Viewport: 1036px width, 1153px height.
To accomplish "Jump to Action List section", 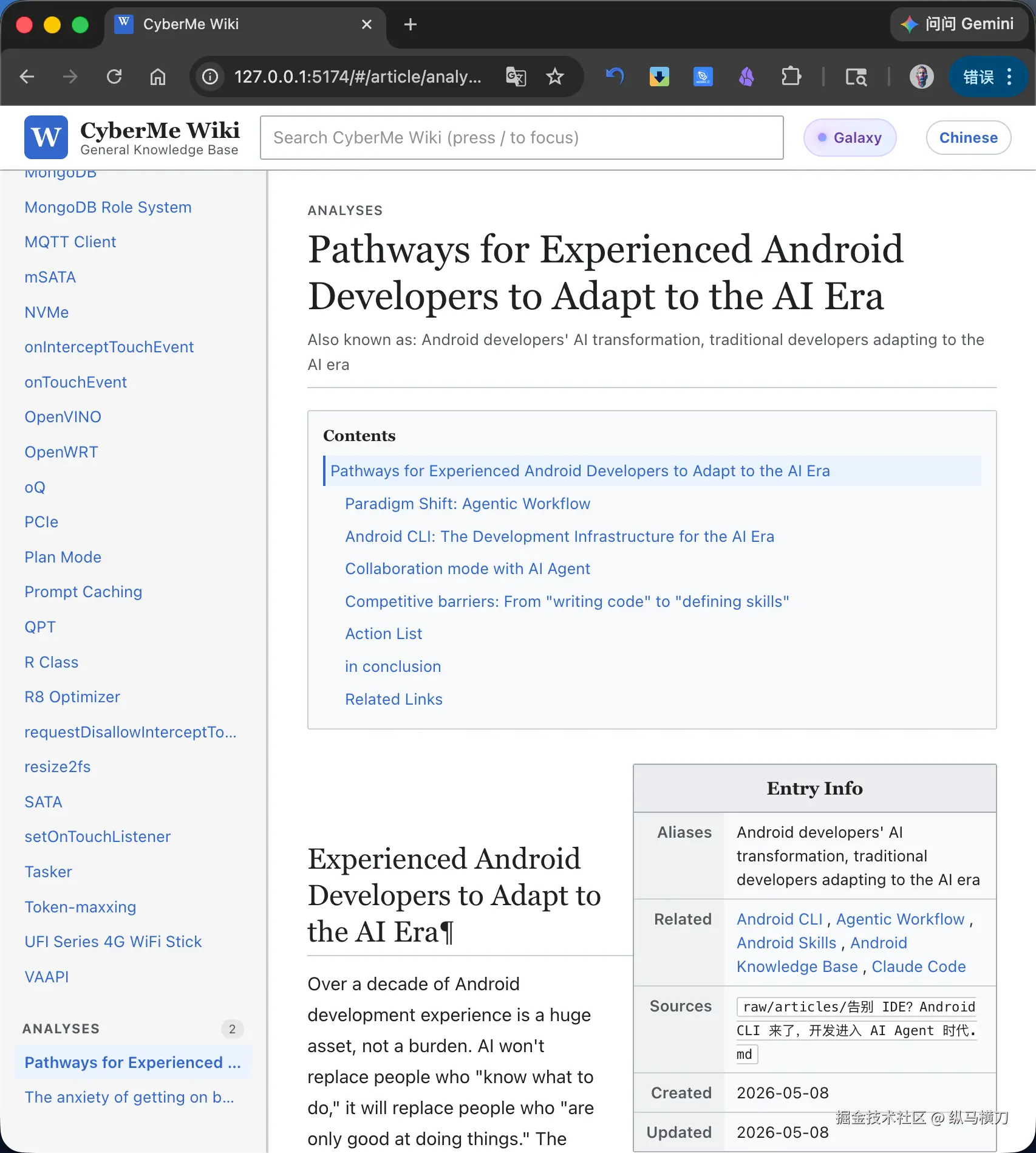I will [384, 634].
